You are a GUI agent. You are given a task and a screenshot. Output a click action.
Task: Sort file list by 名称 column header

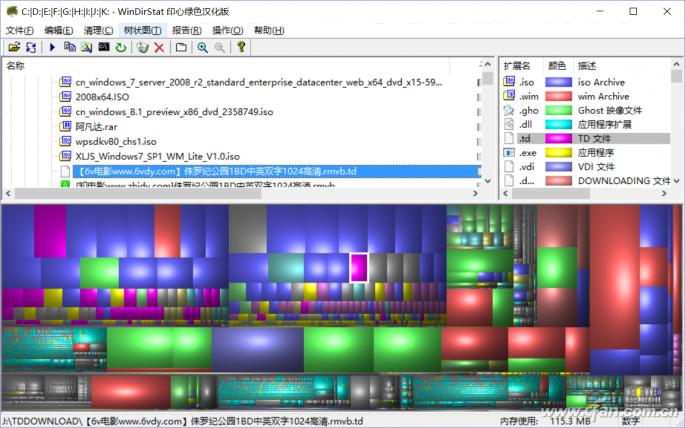tap(15, 66)
